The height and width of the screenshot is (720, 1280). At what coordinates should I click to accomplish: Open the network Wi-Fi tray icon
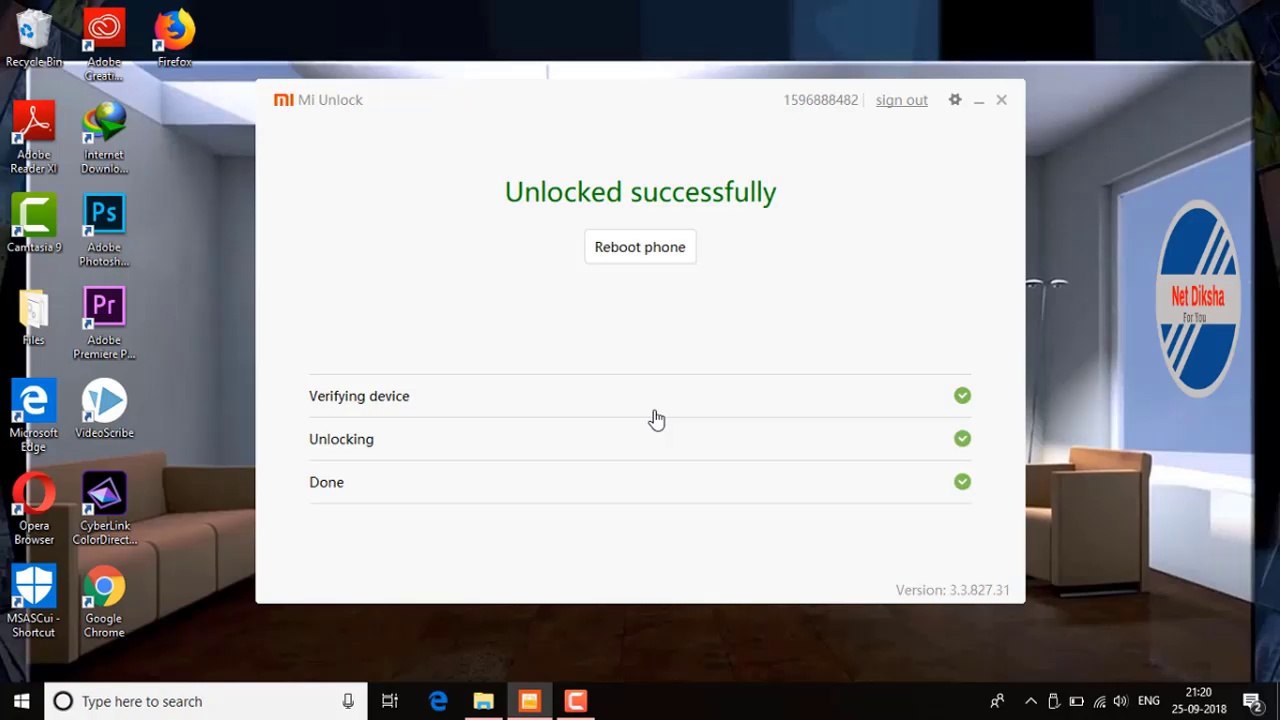click(x=1100, y=701)
